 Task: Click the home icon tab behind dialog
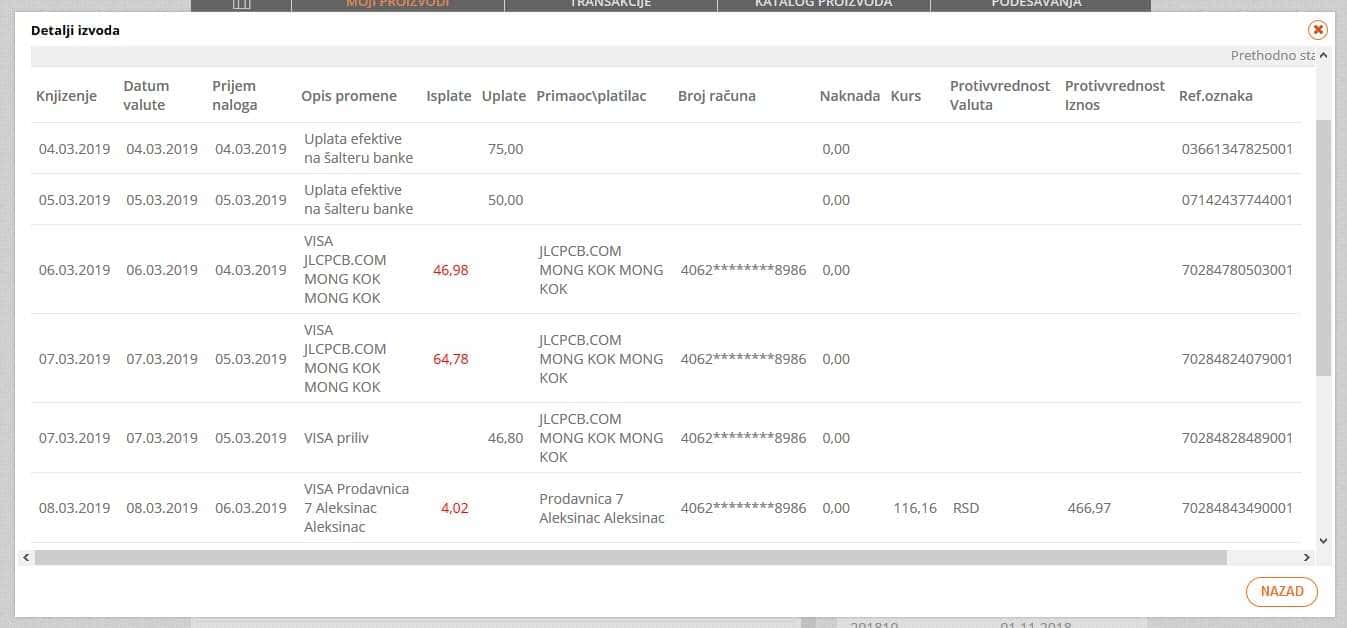pyautogui.click(x=241, y=4)
